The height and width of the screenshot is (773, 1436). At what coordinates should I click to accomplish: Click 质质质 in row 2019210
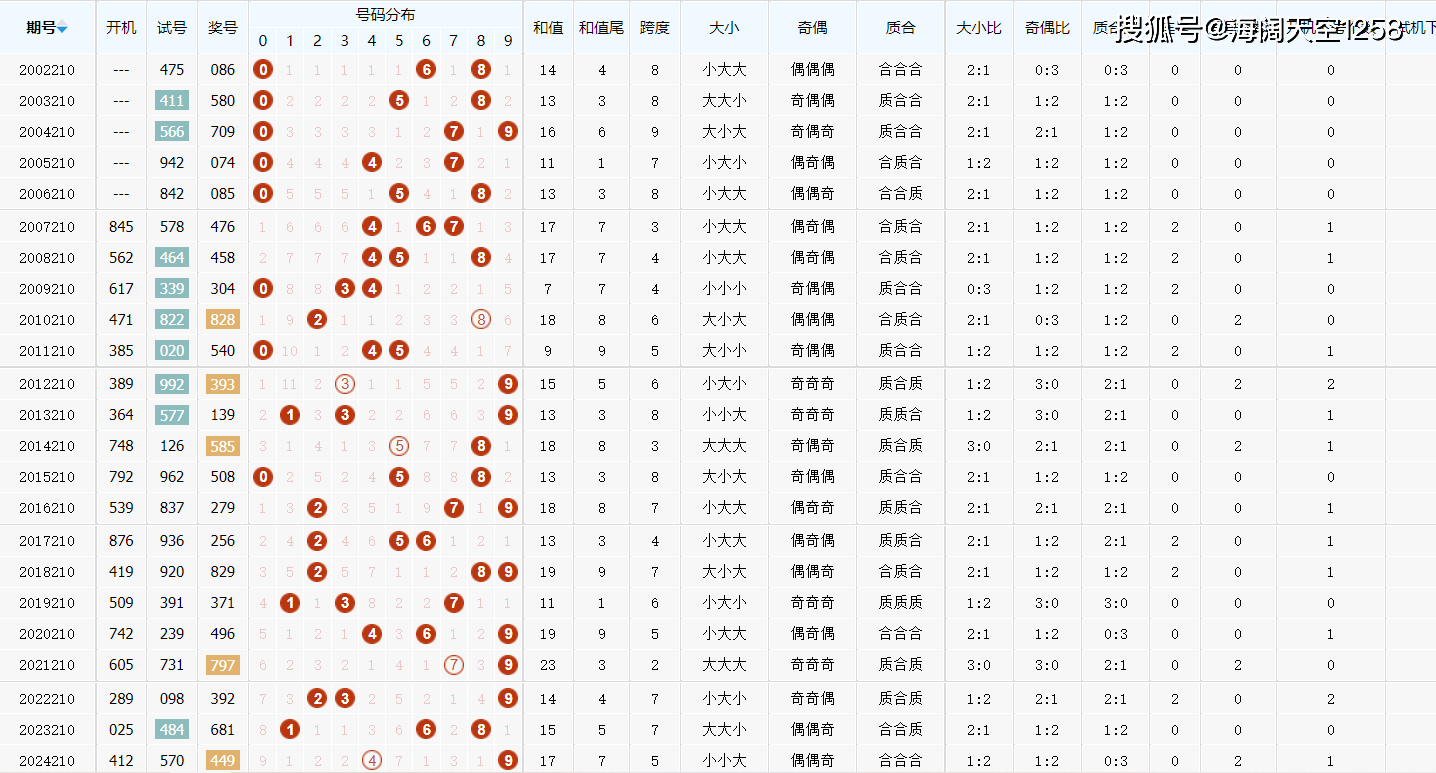coord(900,603)
